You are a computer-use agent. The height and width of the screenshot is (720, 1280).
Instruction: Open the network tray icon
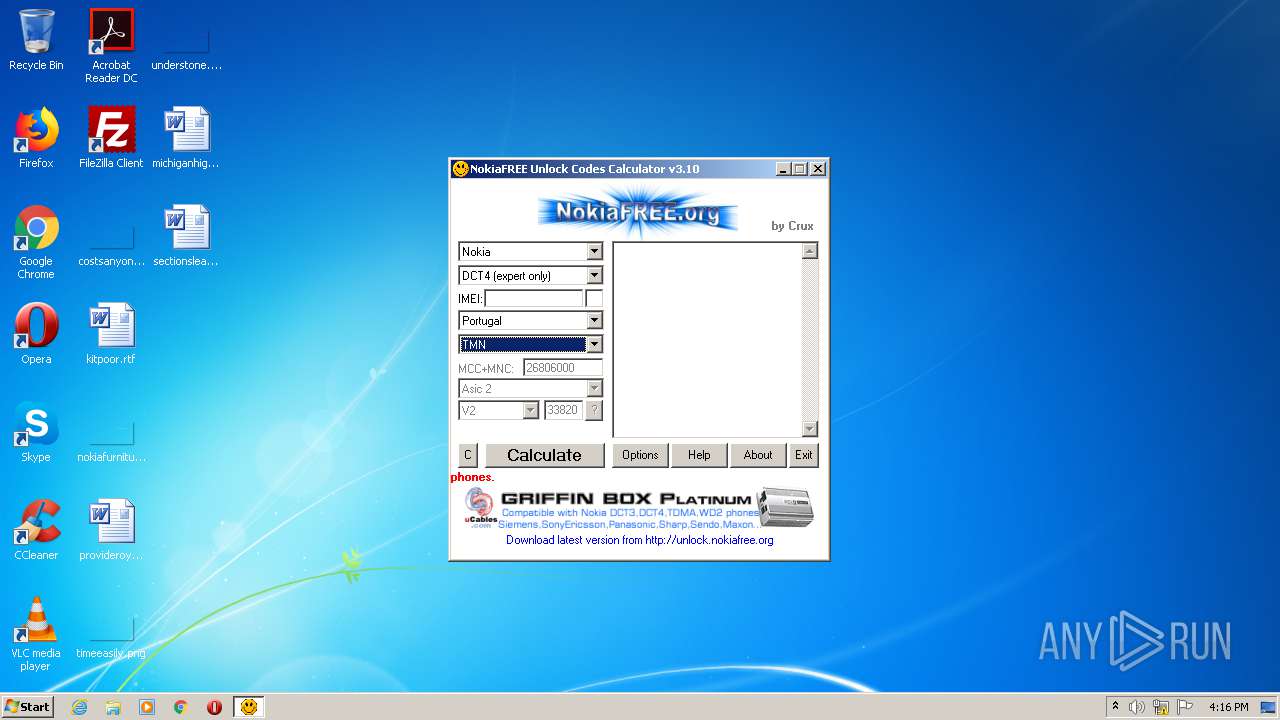(x=1161, y=707)
